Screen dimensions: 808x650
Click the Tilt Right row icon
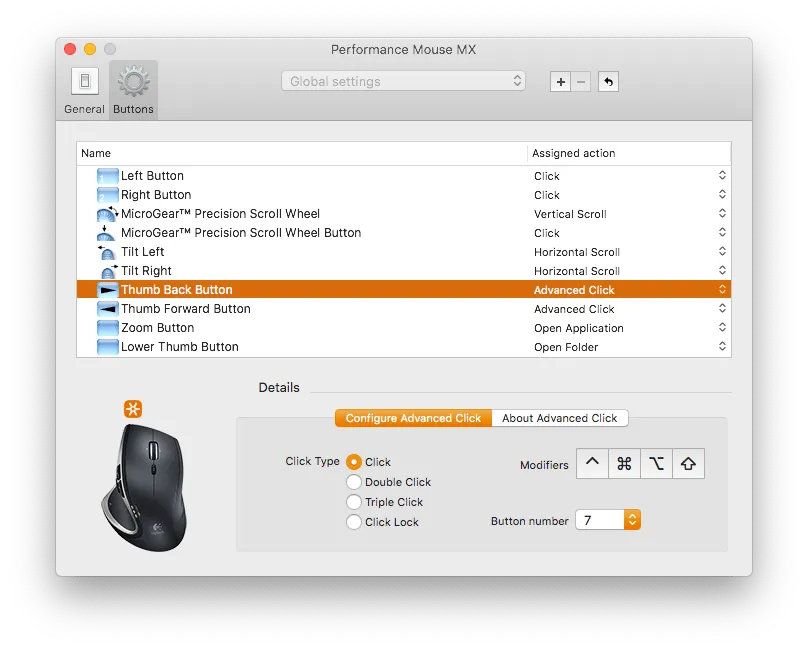point(109,271)
